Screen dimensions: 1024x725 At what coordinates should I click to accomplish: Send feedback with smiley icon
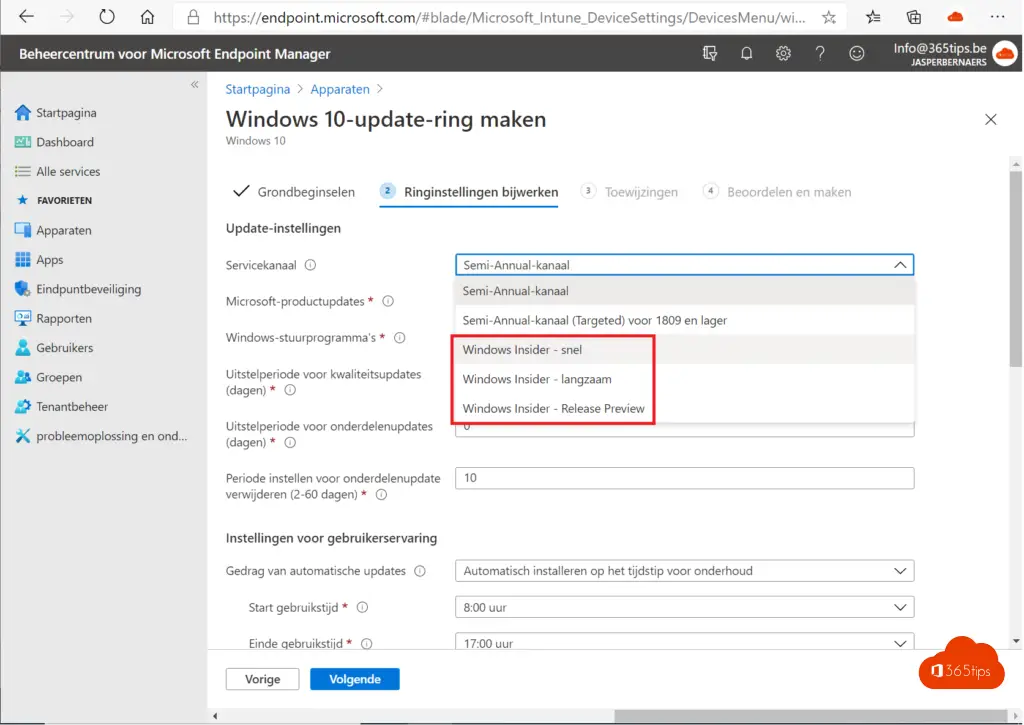856,54
